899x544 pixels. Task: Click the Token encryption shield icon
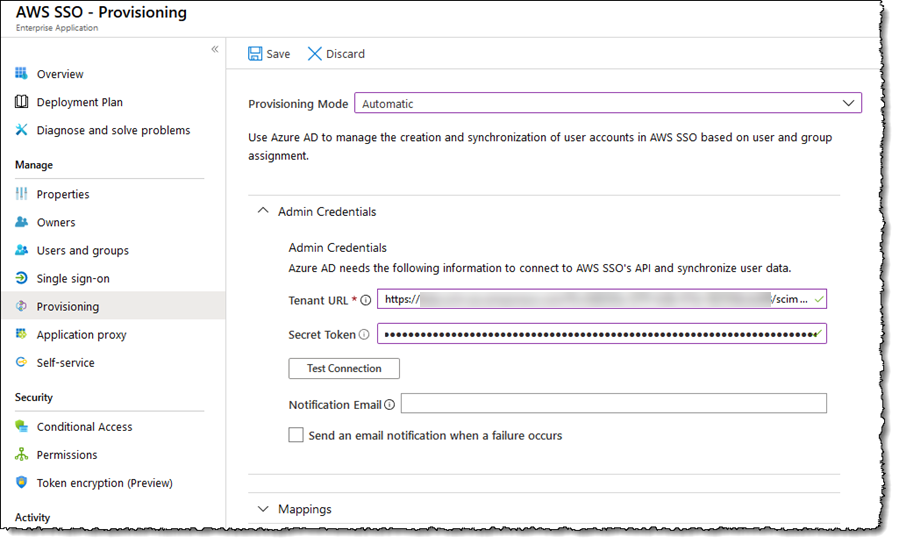(x=21, y=482)
